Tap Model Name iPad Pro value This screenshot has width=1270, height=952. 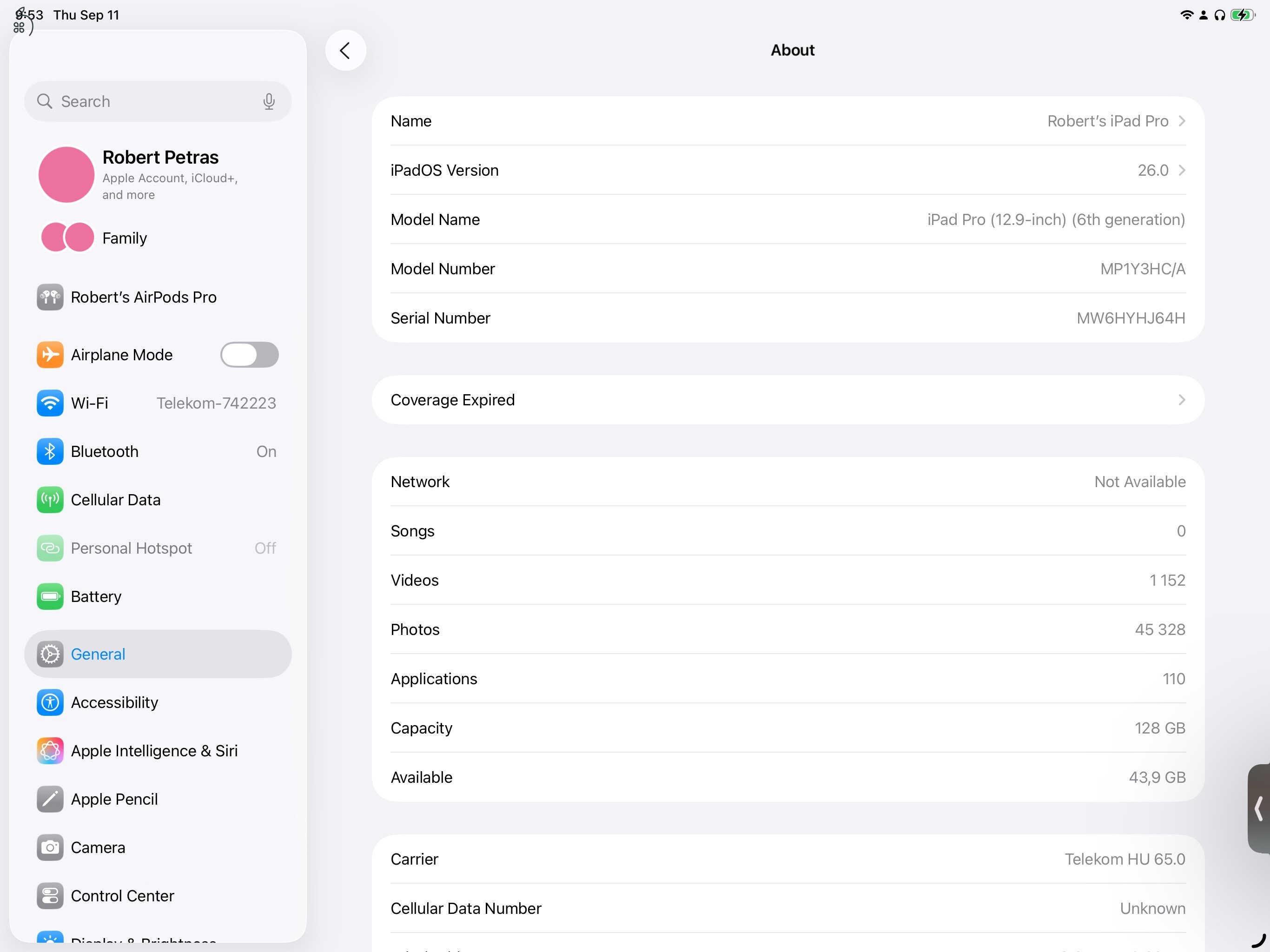click(x=1056, y=220)
